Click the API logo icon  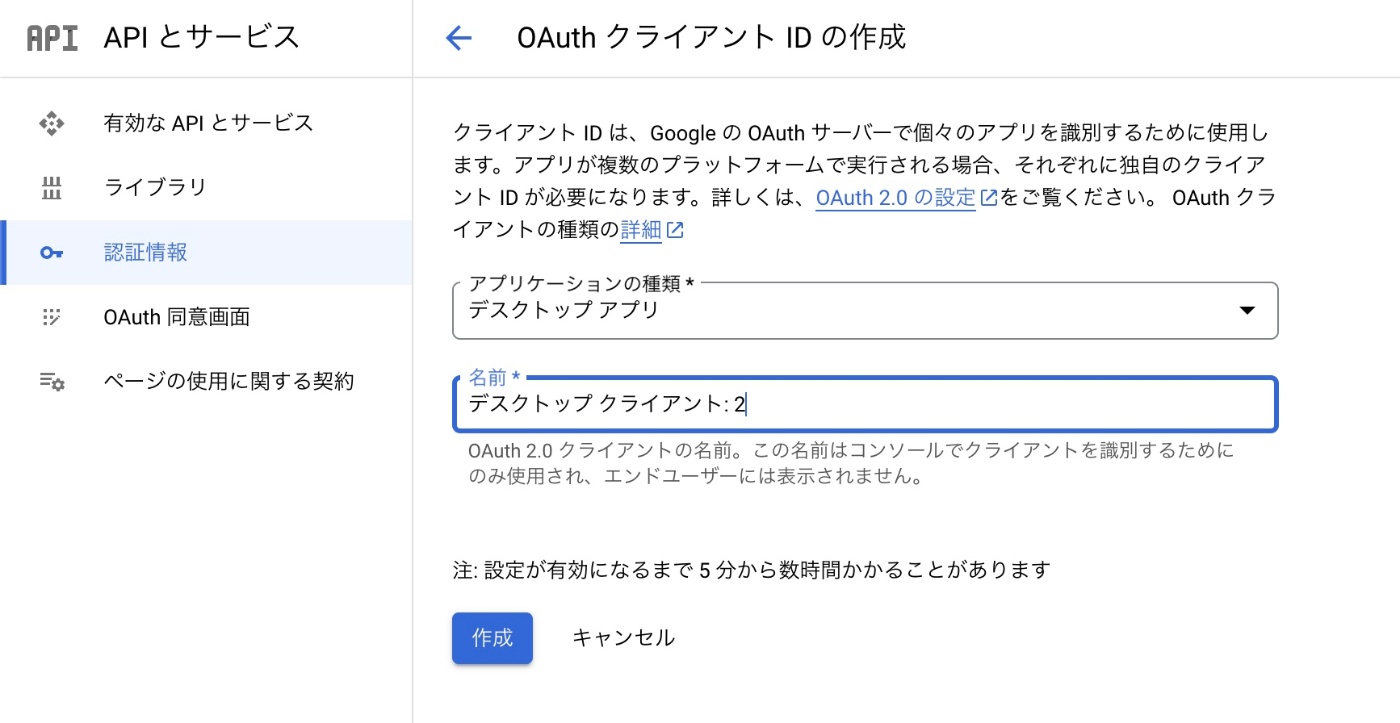point(52,38)
